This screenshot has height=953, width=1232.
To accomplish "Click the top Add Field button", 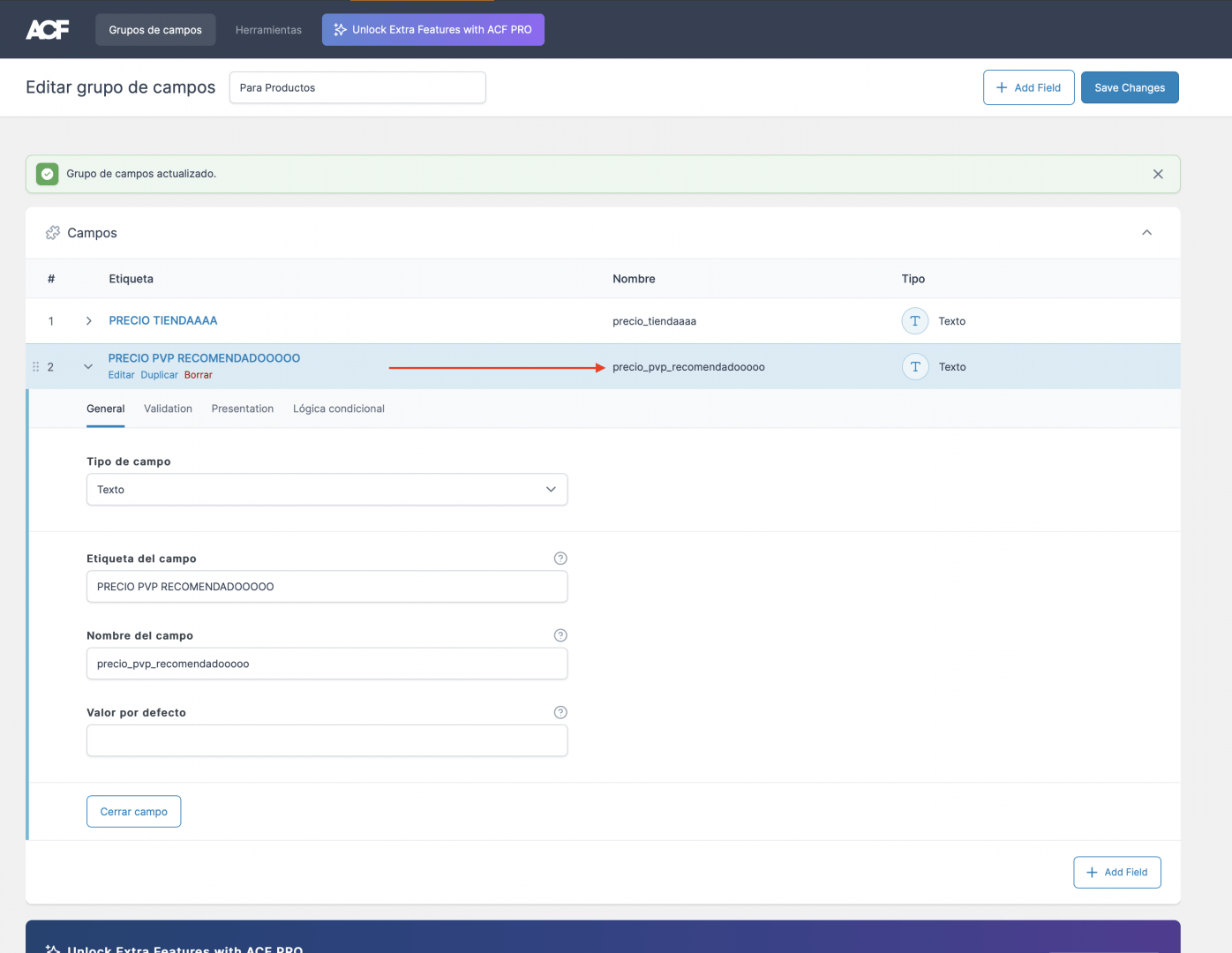I will point(1028,87).
